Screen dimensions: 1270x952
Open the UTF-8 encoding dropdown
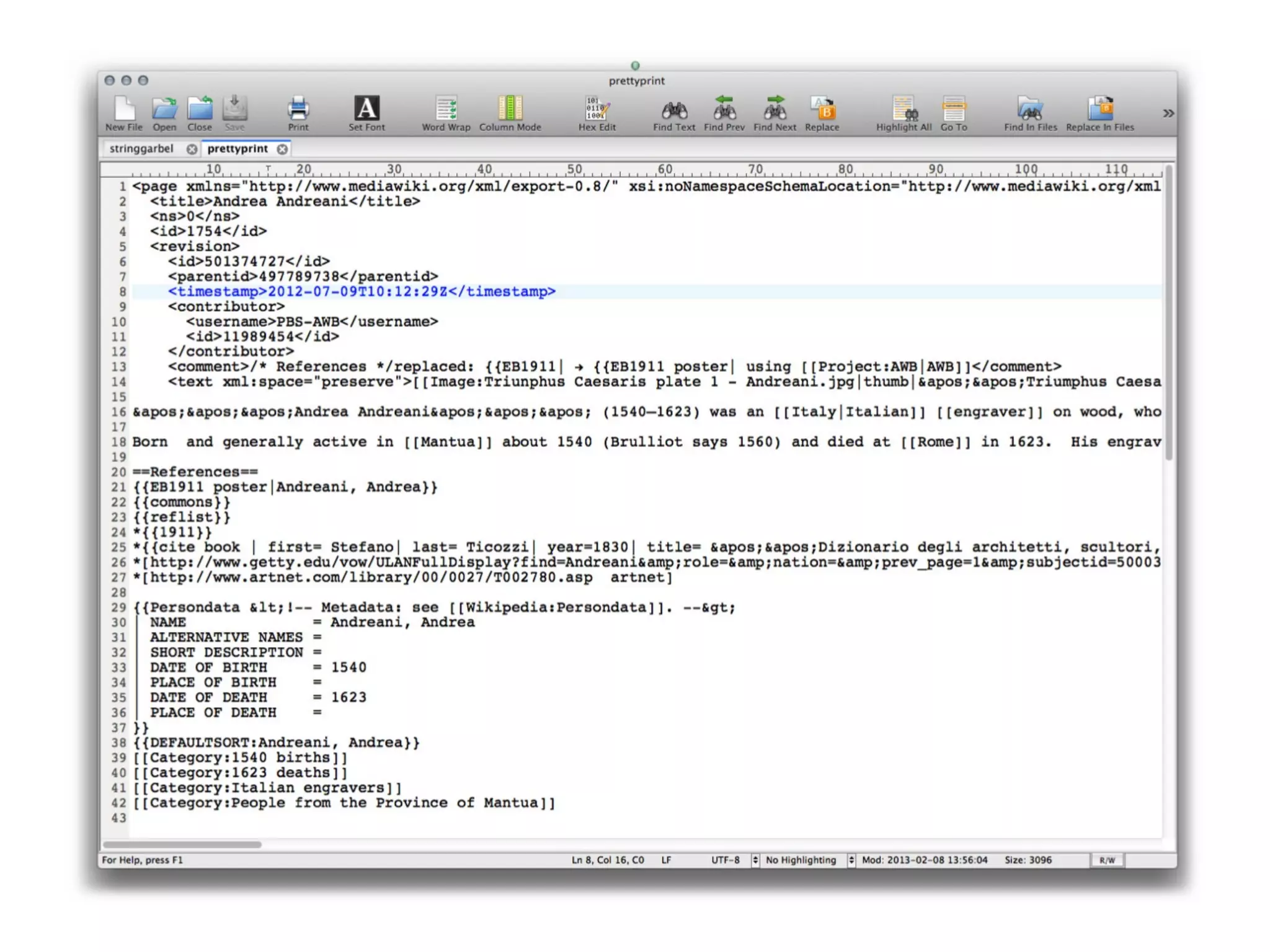tap(755, 860)
